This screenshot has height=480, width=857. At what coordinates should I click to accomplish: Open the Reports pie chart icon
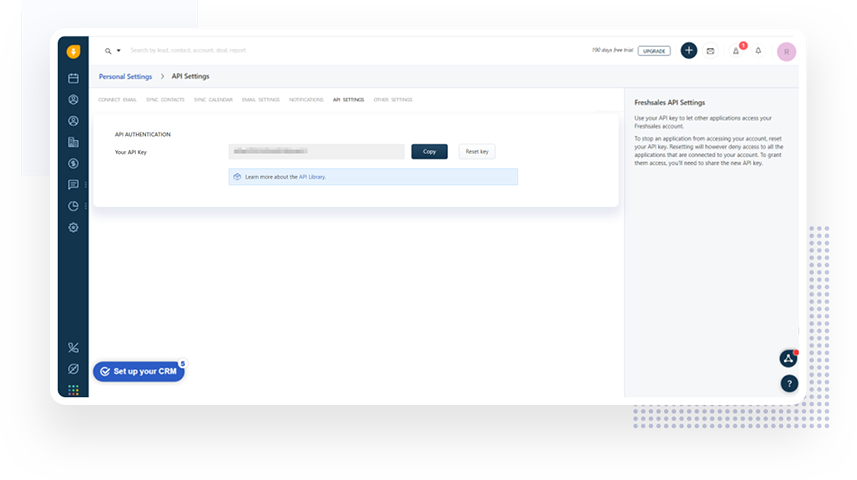coord(73,206)
